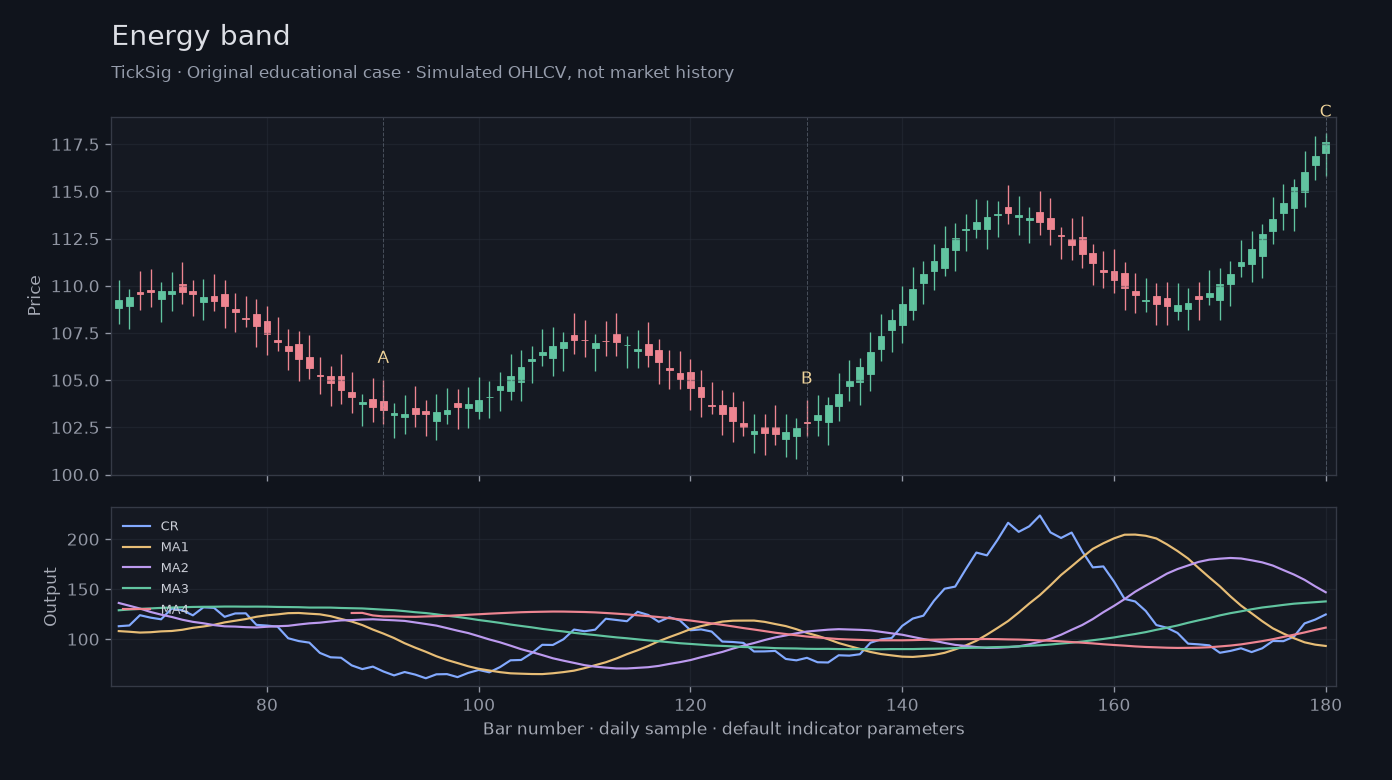Screen dimensions: 1392x780
Task: Click bar number 120 on x-axis
Action: [690, 704]
